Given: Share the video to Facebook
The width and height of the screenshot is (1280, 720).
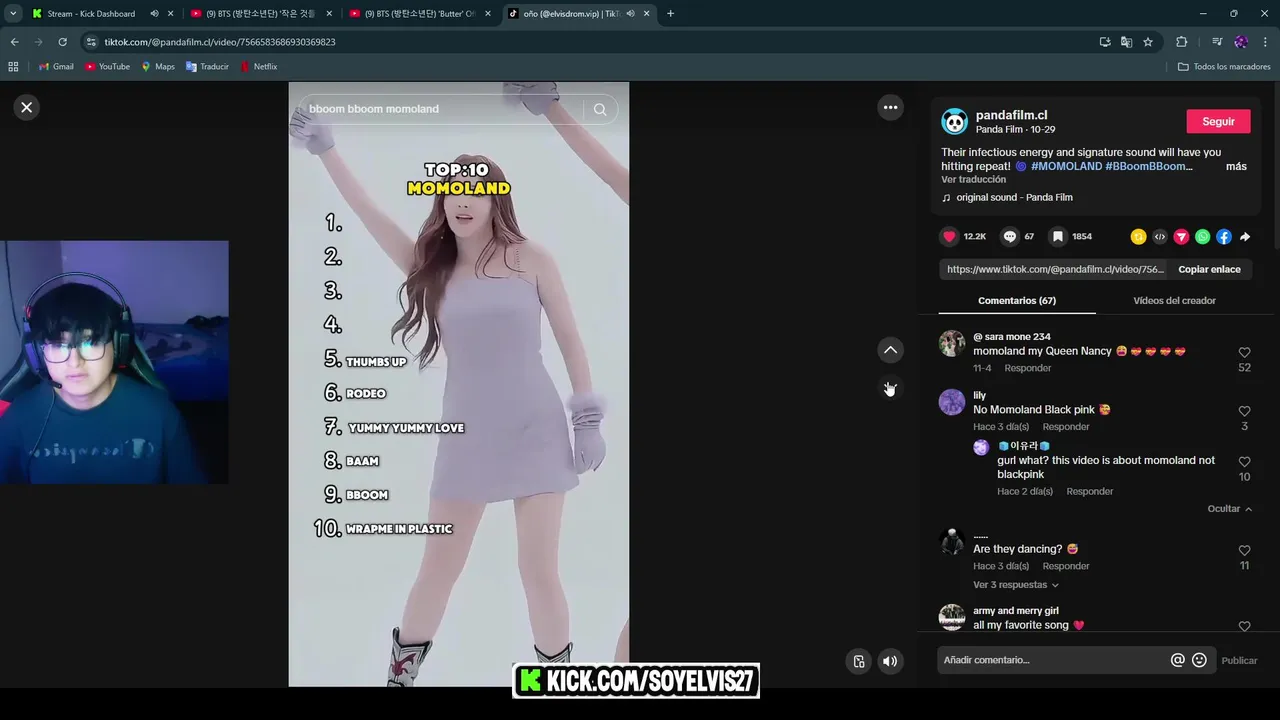Looking at the screenshot, I should [x=1224, y=237].
